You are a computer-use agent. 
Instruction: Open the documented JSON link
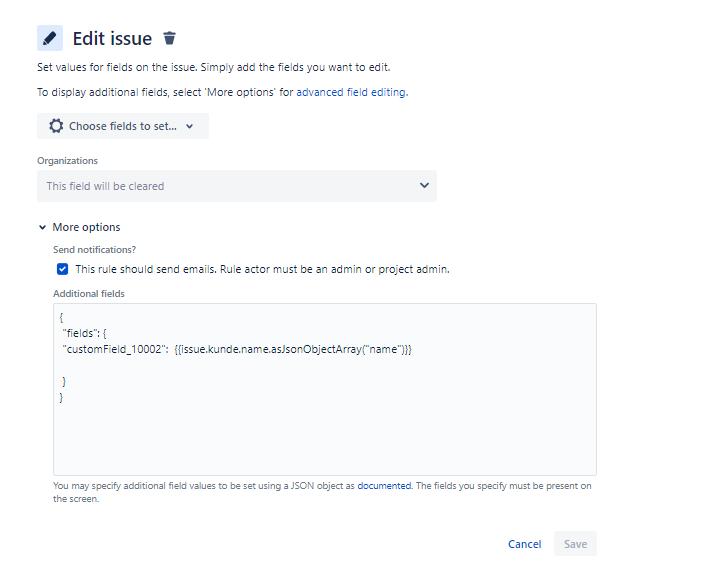[x=384, y=486]
